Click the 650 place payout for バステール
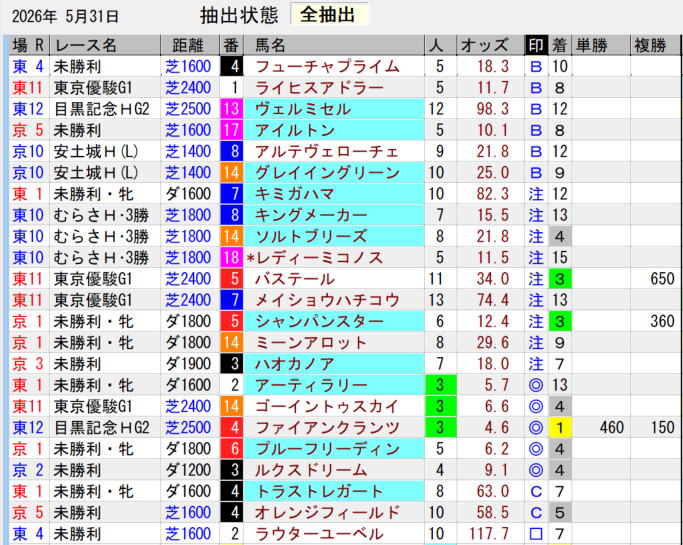 pos(662,279)
